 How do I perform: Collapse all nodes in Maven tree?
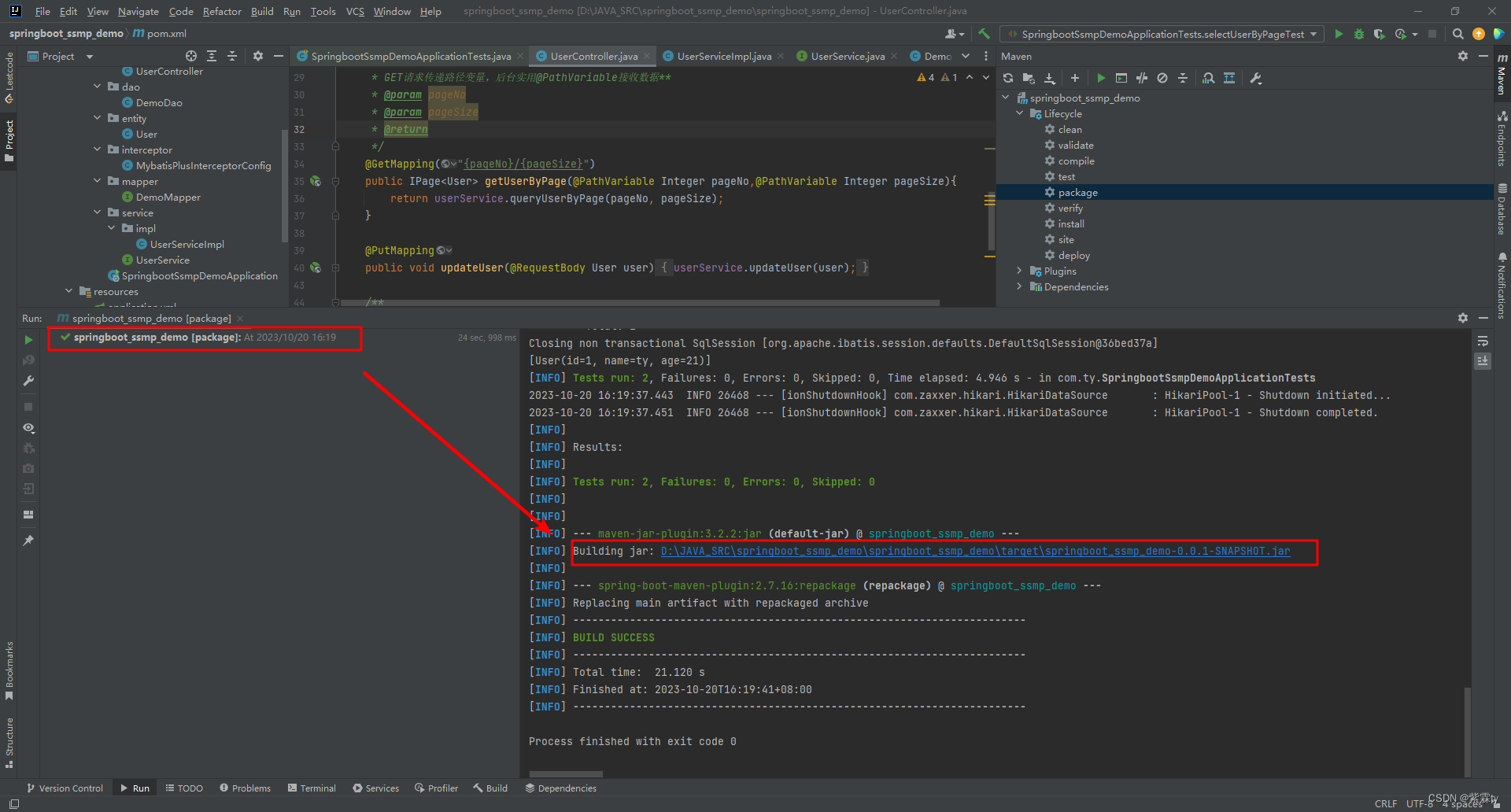tap(1183, 78)
